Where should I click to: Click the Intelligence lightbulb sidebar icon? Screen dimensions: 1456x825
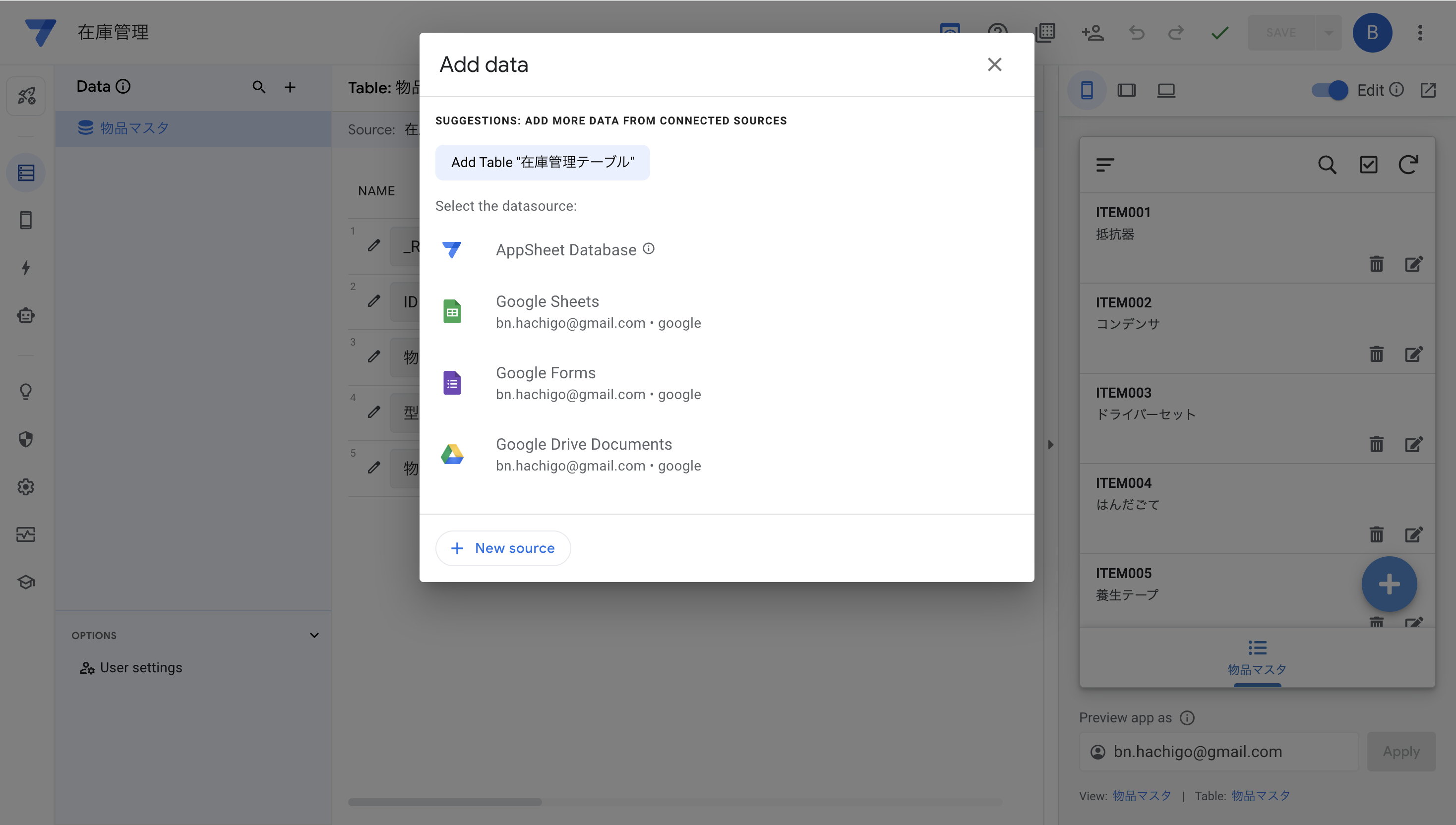coord(25,392)
